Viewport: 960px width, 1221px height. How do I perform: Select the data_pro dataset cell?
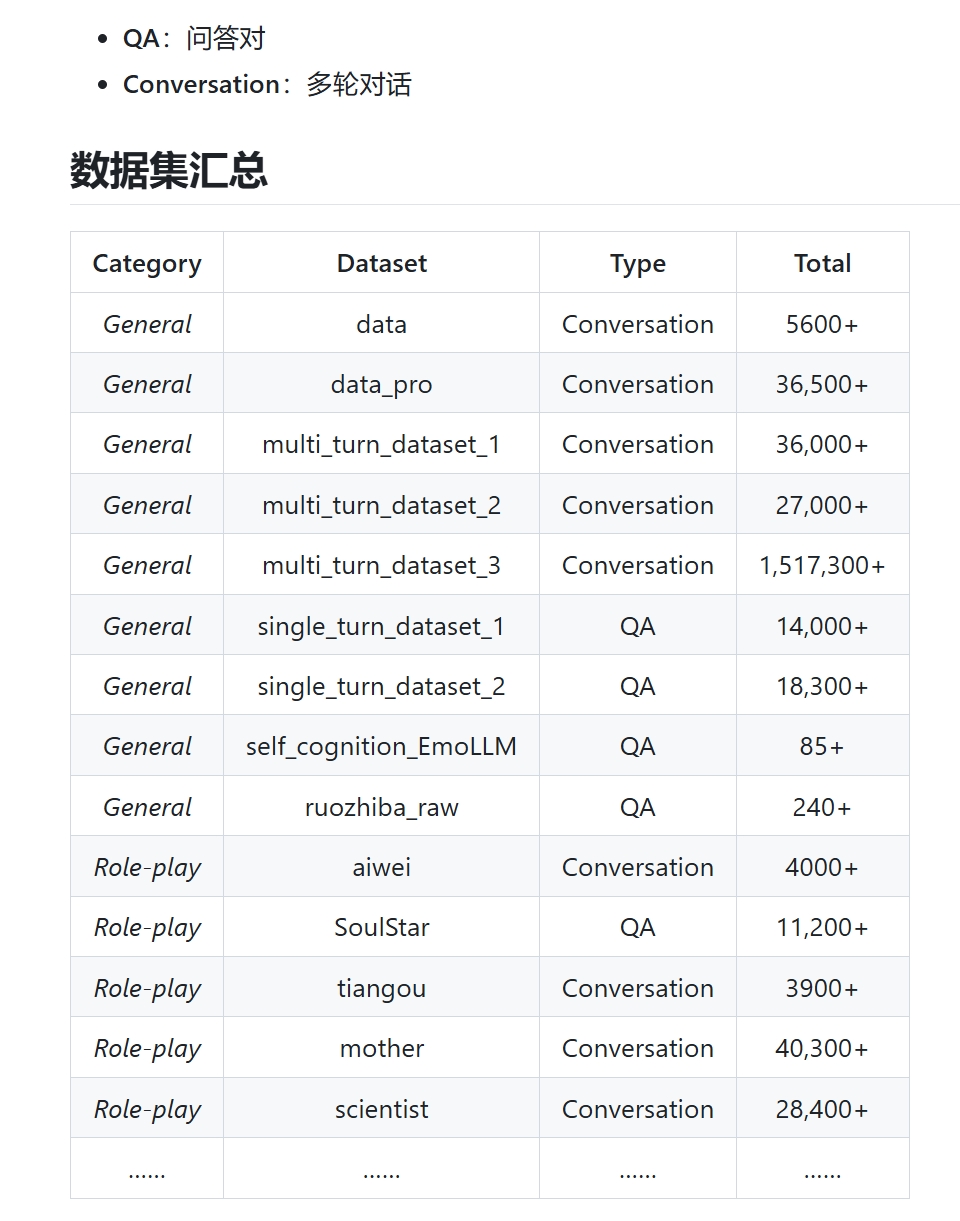381,384
